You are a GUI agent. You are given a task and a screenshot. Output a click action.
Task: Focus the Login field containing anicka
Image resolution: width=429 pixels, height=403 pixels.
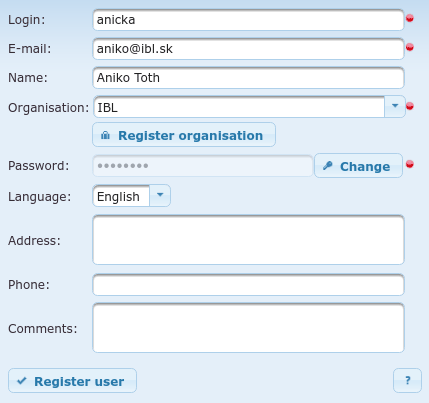[248, 20]
